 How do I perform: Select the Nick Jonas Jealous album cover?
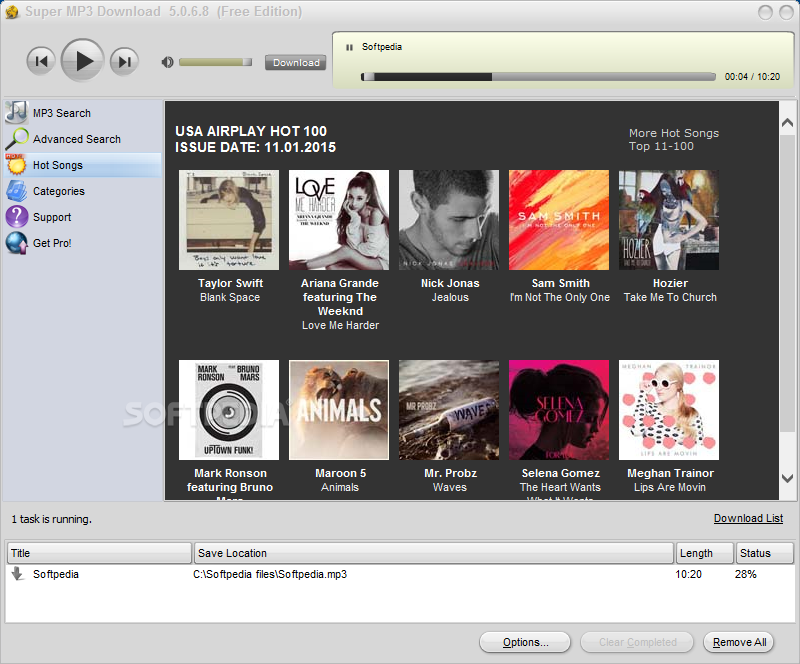click(x=449, y=220)
